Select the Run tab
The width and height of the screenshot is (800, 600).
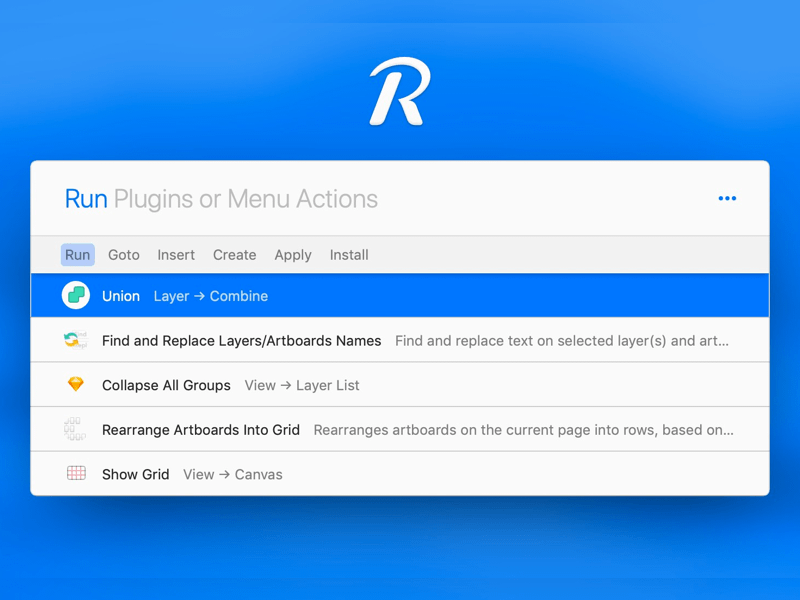coord(78,255)
